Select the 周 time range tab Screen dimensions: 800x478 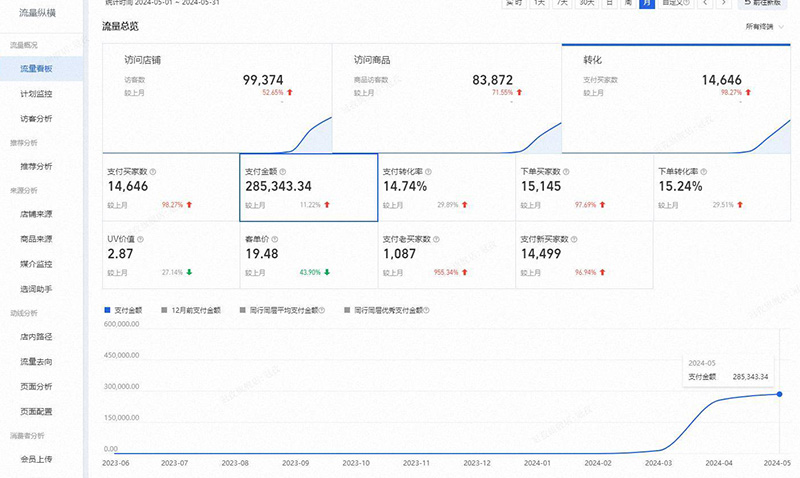(628, 3)
